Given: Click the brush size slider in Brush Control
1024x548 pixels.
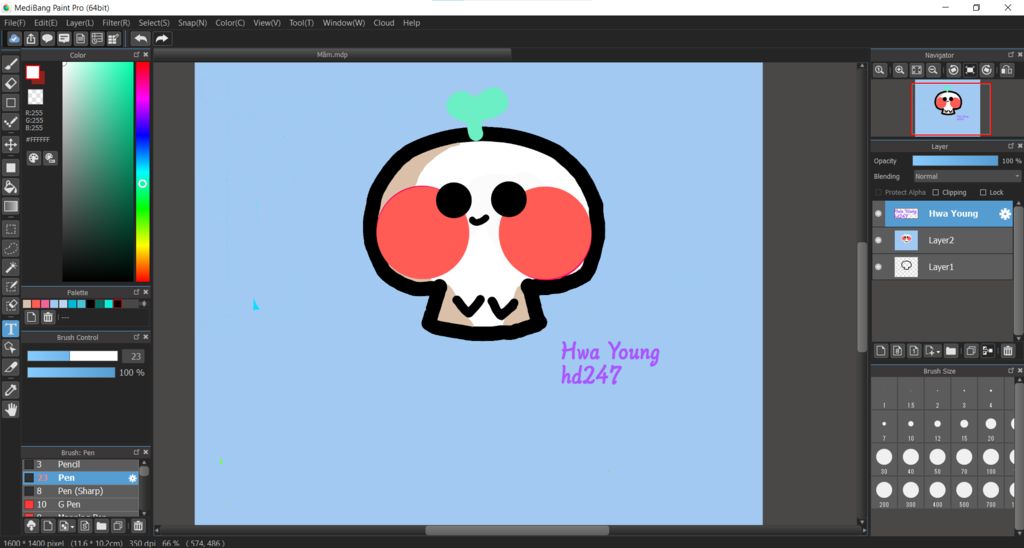Looking at the screenshot, I should tap(72, 356).
